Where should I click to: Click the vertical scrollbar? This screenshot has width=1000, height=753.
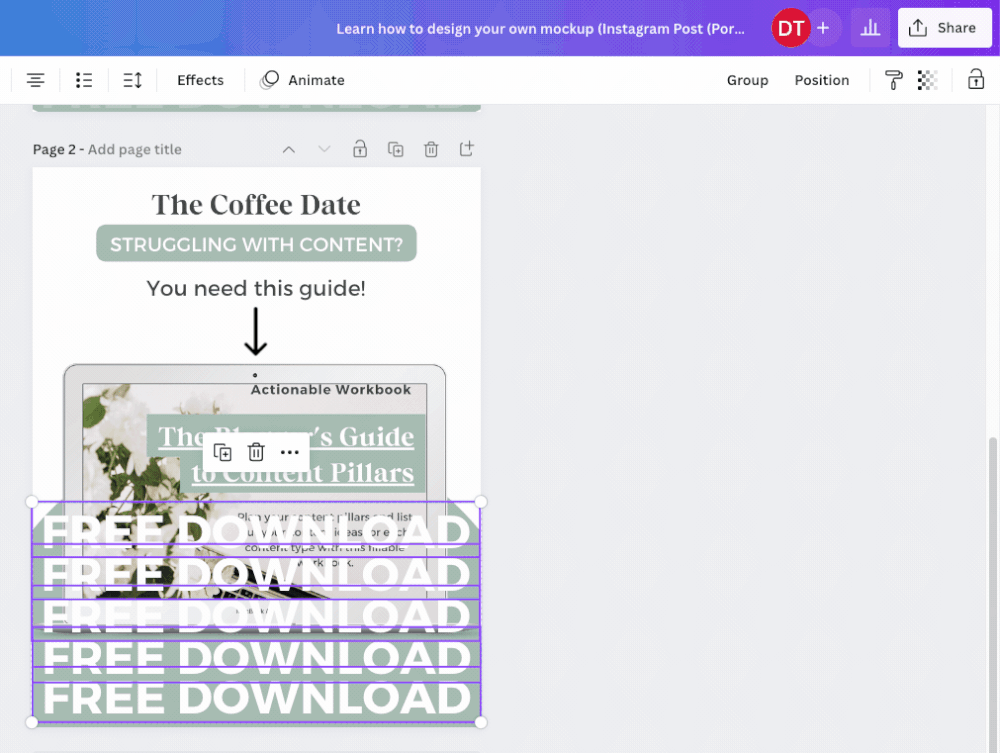pos(992,593)
